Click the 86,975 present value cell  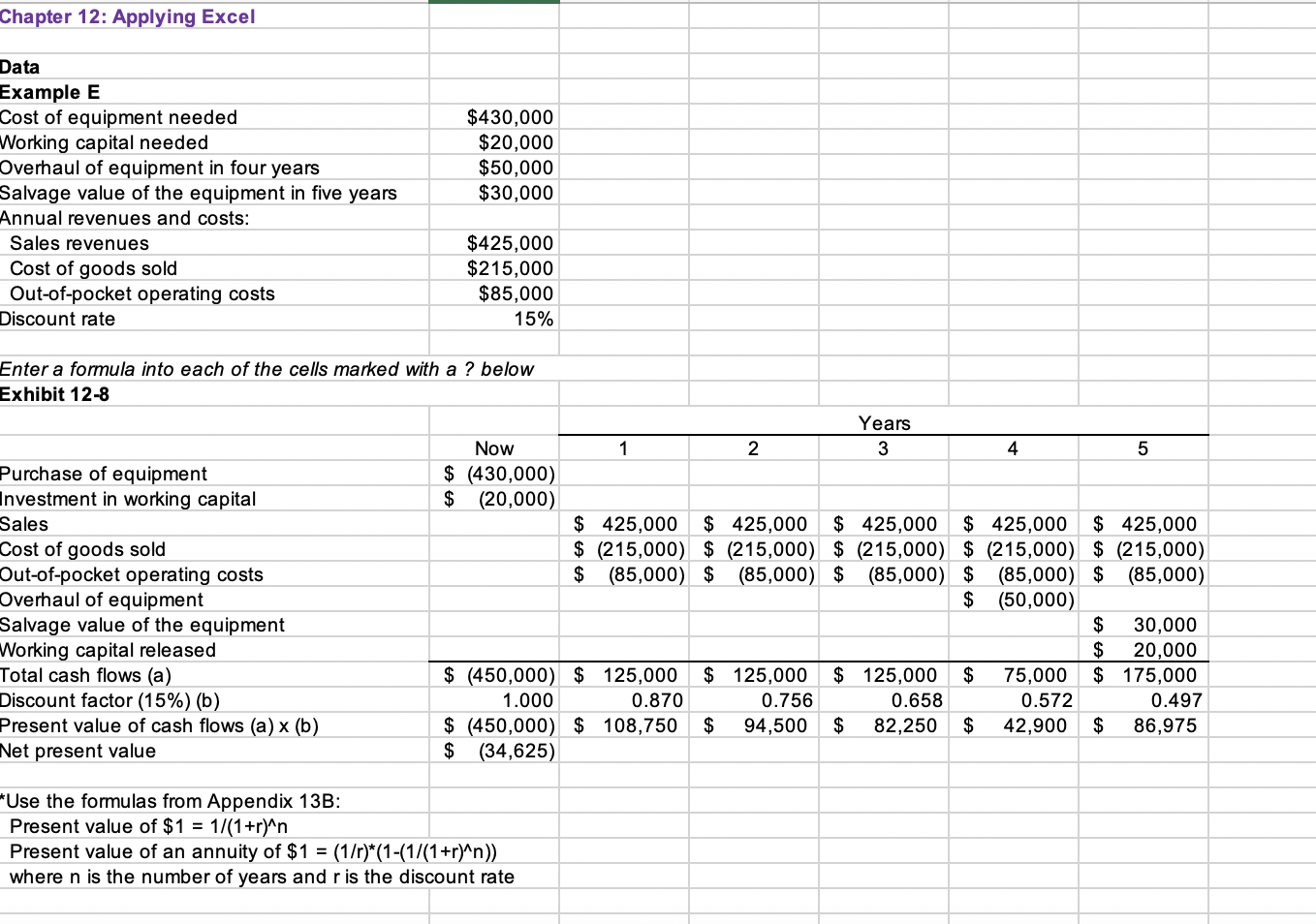tap(1144, 725)
